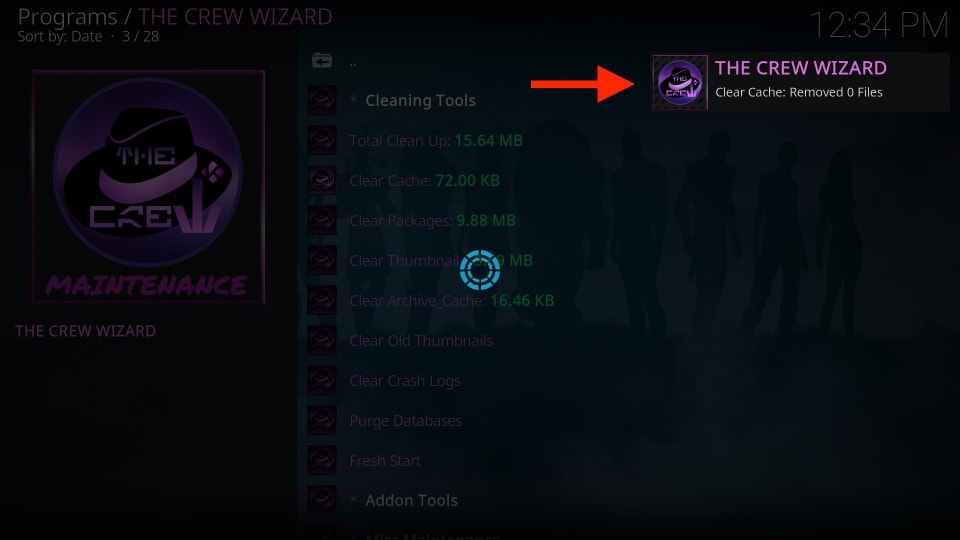Image resolution: width=960 pixels, height=540 pixels.
Task: Expand the Addon Tools section header
Action: (411, 500)
